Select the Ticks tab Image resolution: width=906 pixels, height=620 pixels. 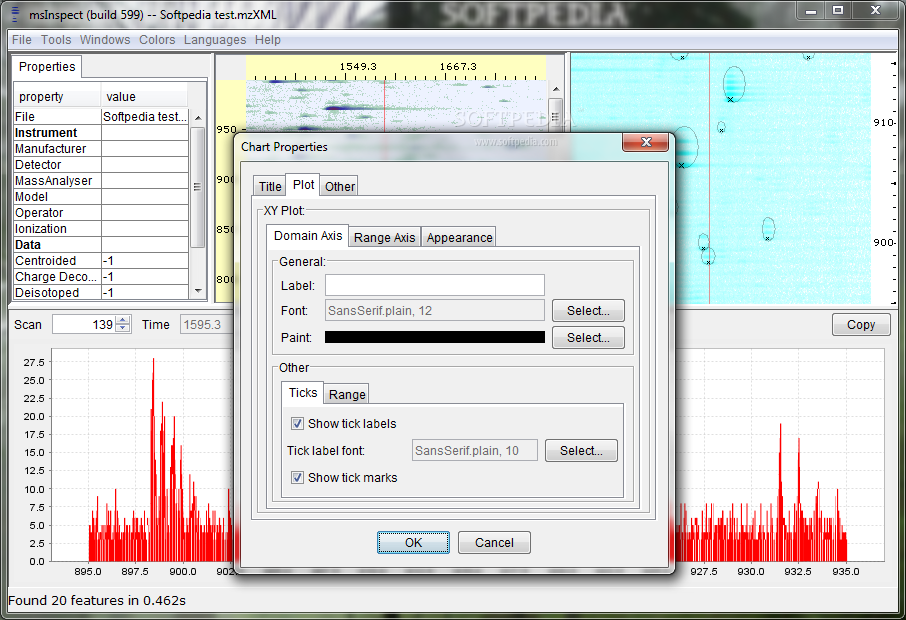click(303, 393)
